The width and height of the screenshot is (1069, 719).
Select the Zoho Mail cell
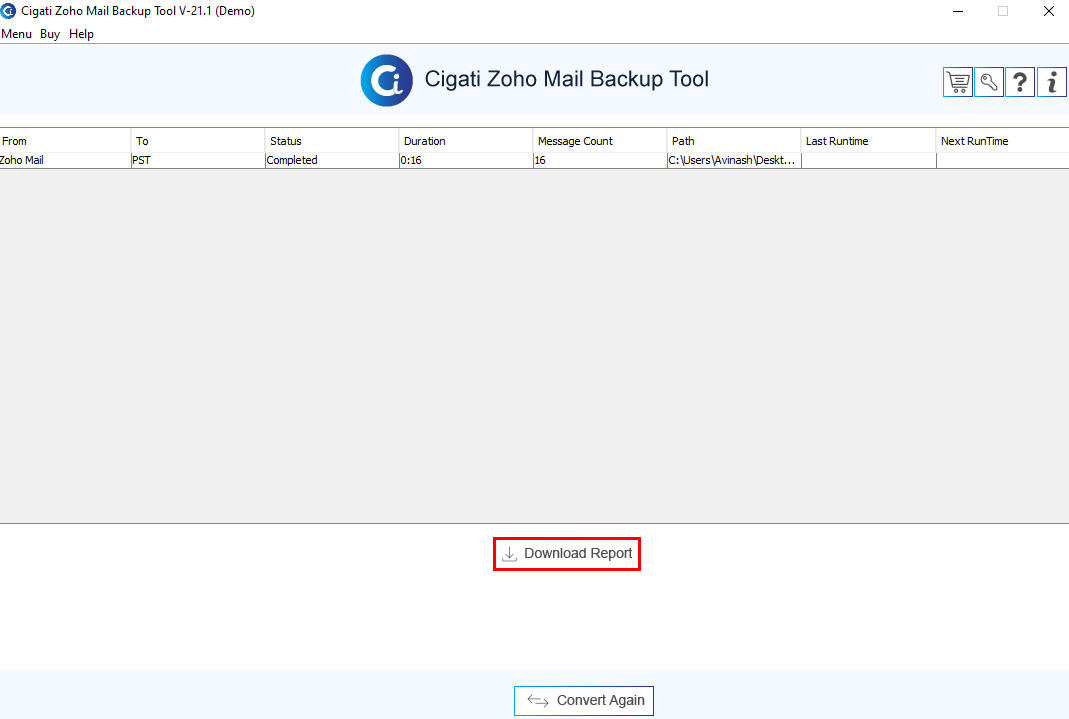(x=65, y=160)
